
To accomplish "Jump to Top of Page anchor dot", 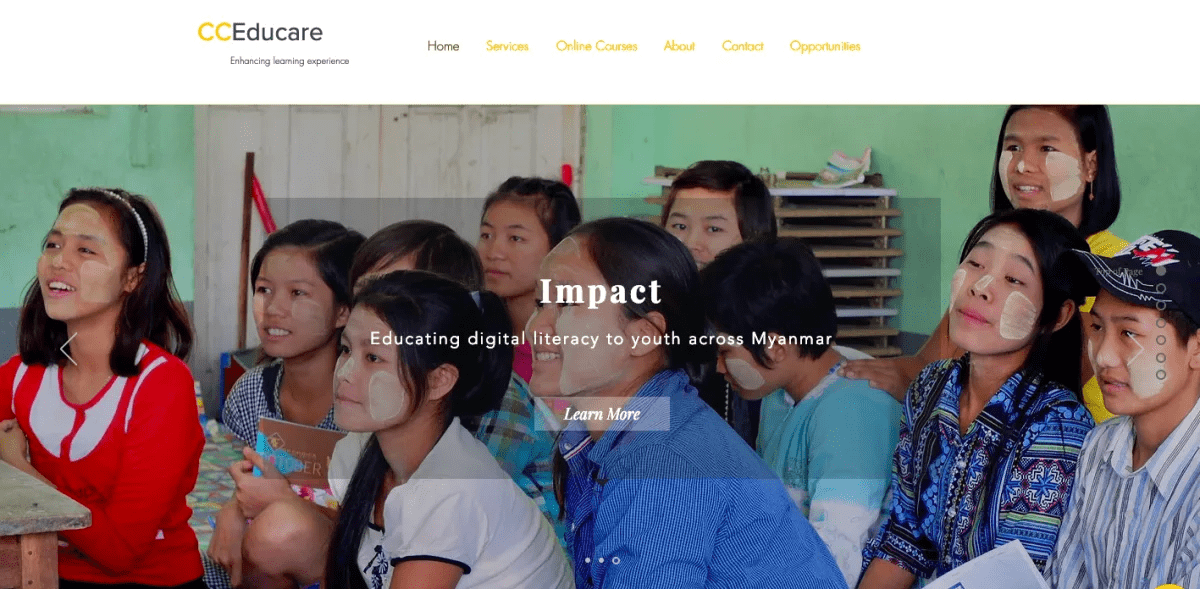I will (x=1161, y=271).
